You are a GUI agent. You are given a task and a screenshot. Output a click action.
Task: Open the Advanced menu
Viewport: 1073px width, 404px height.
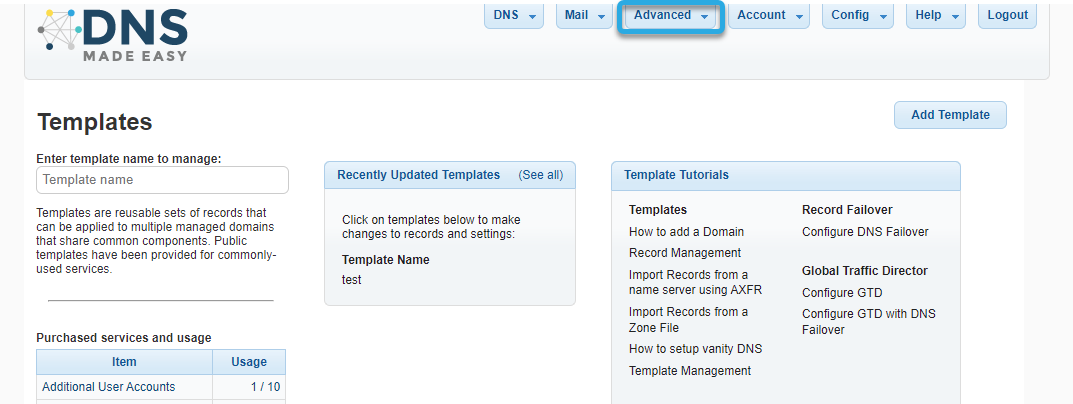671,15
